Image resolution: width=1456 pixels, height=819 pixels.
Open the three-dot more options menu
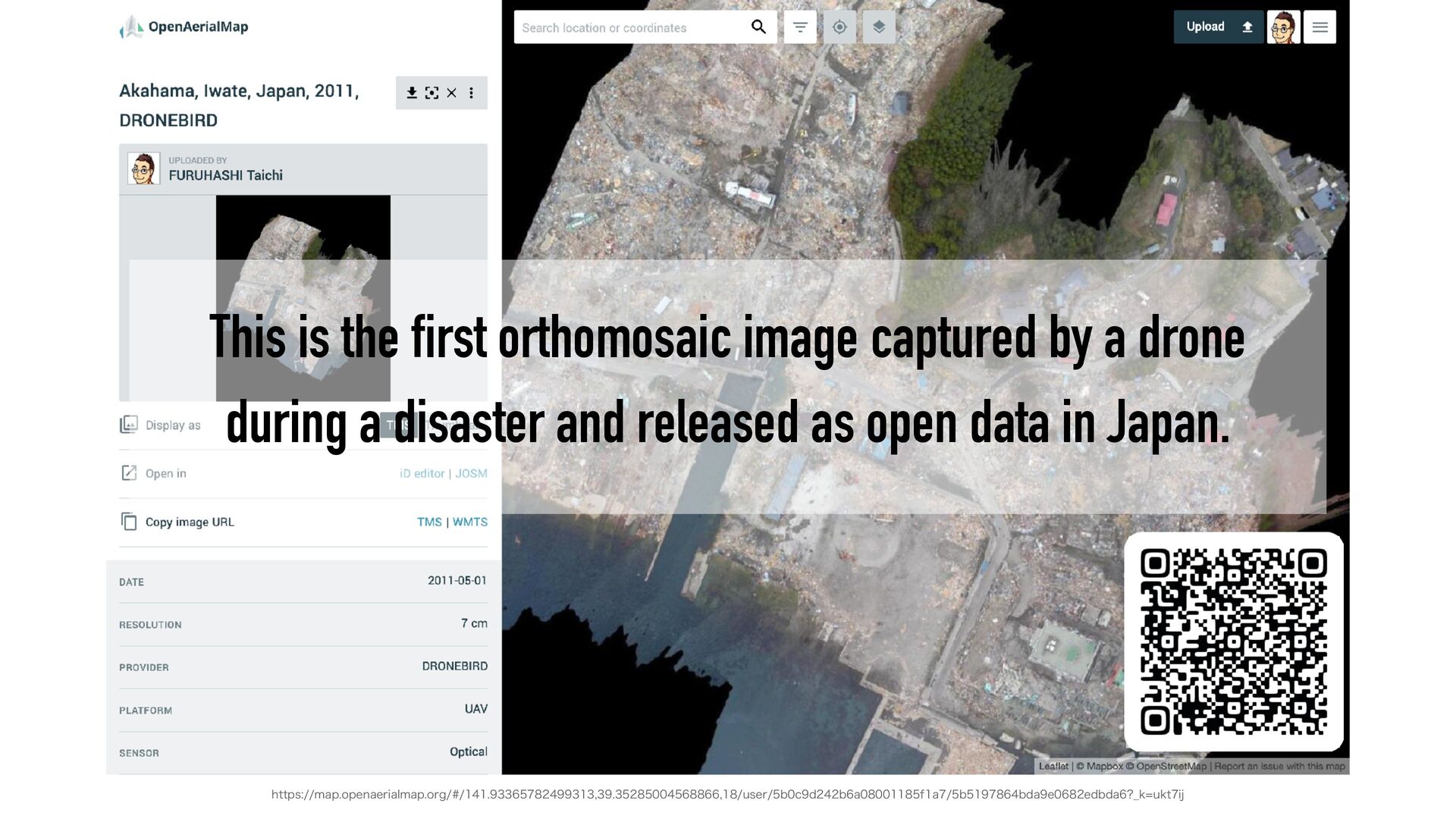(x=472, y=93)
